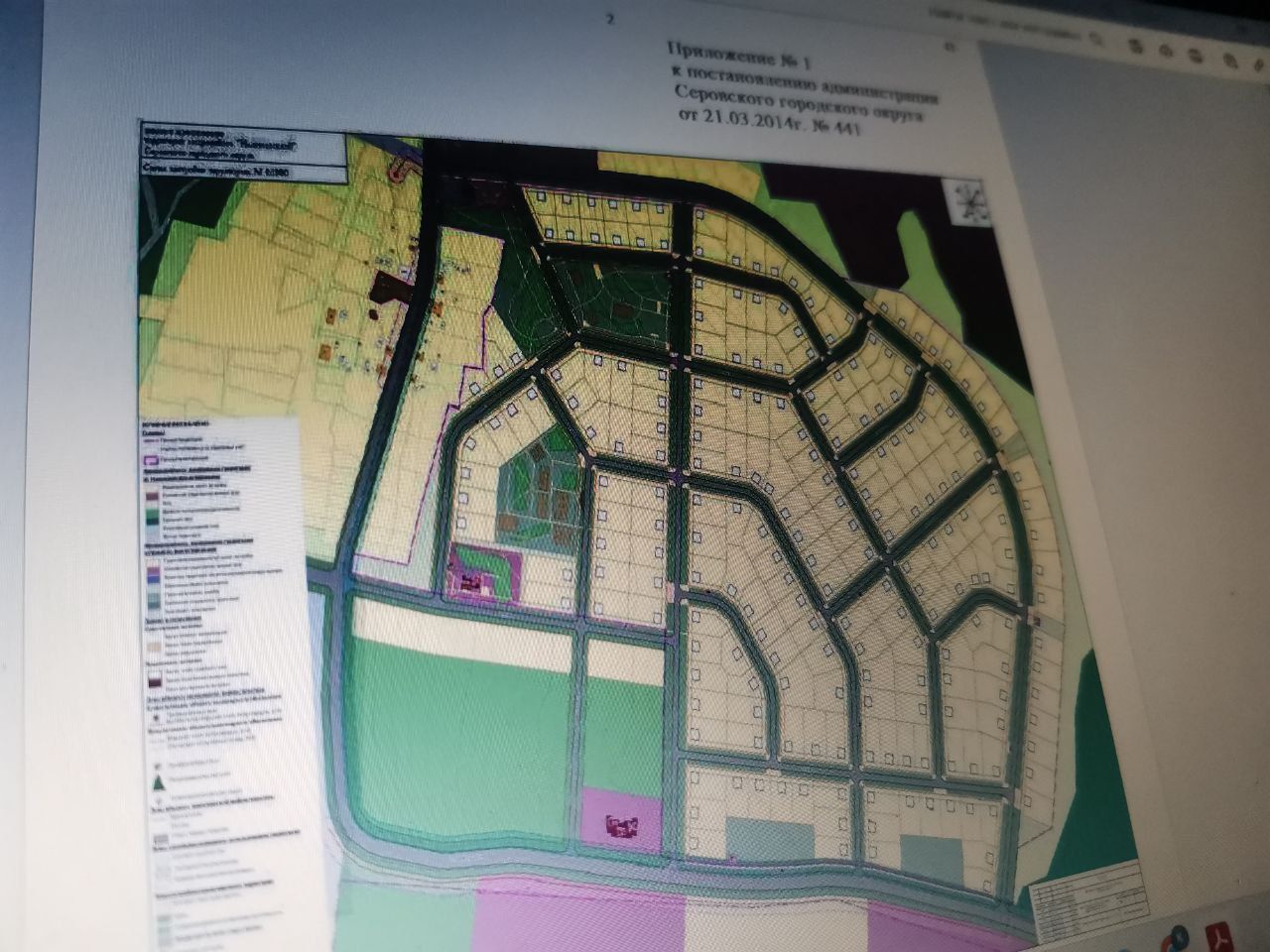Click the drawing title block table
This screenshot has height=952, width=1270.
[1088, 903]
